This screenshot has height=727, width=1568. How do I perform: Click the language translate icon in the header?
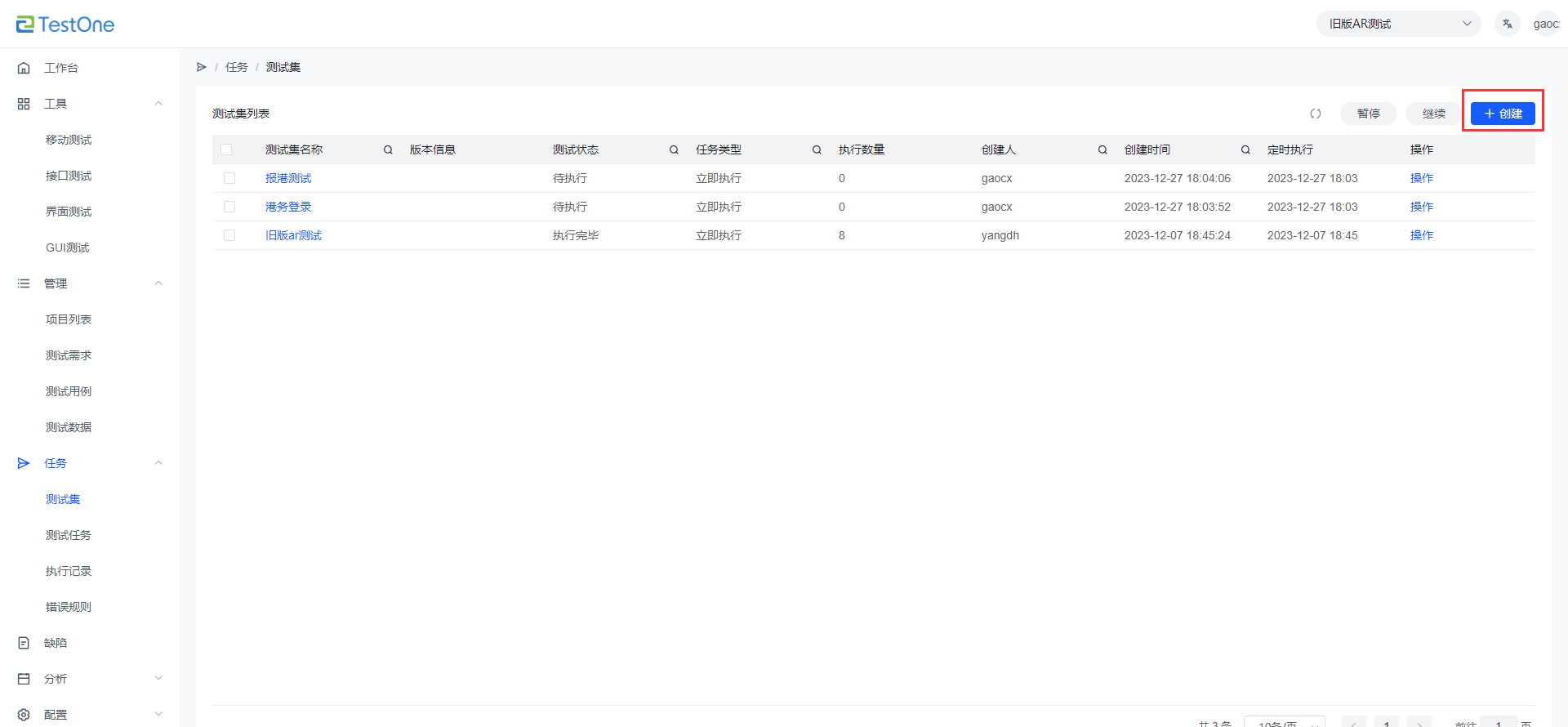pos(1508,24)
